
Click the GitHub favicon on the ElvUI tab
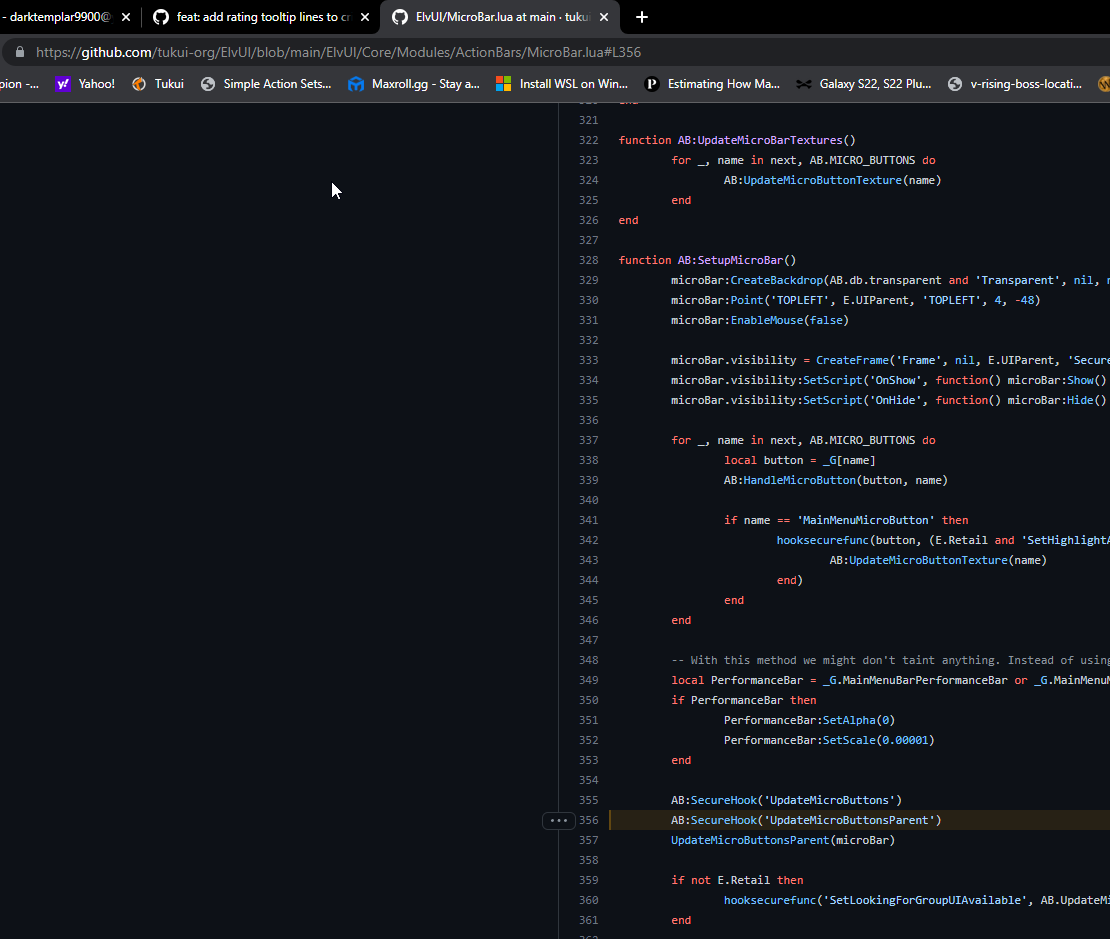[x=400, y=17]
